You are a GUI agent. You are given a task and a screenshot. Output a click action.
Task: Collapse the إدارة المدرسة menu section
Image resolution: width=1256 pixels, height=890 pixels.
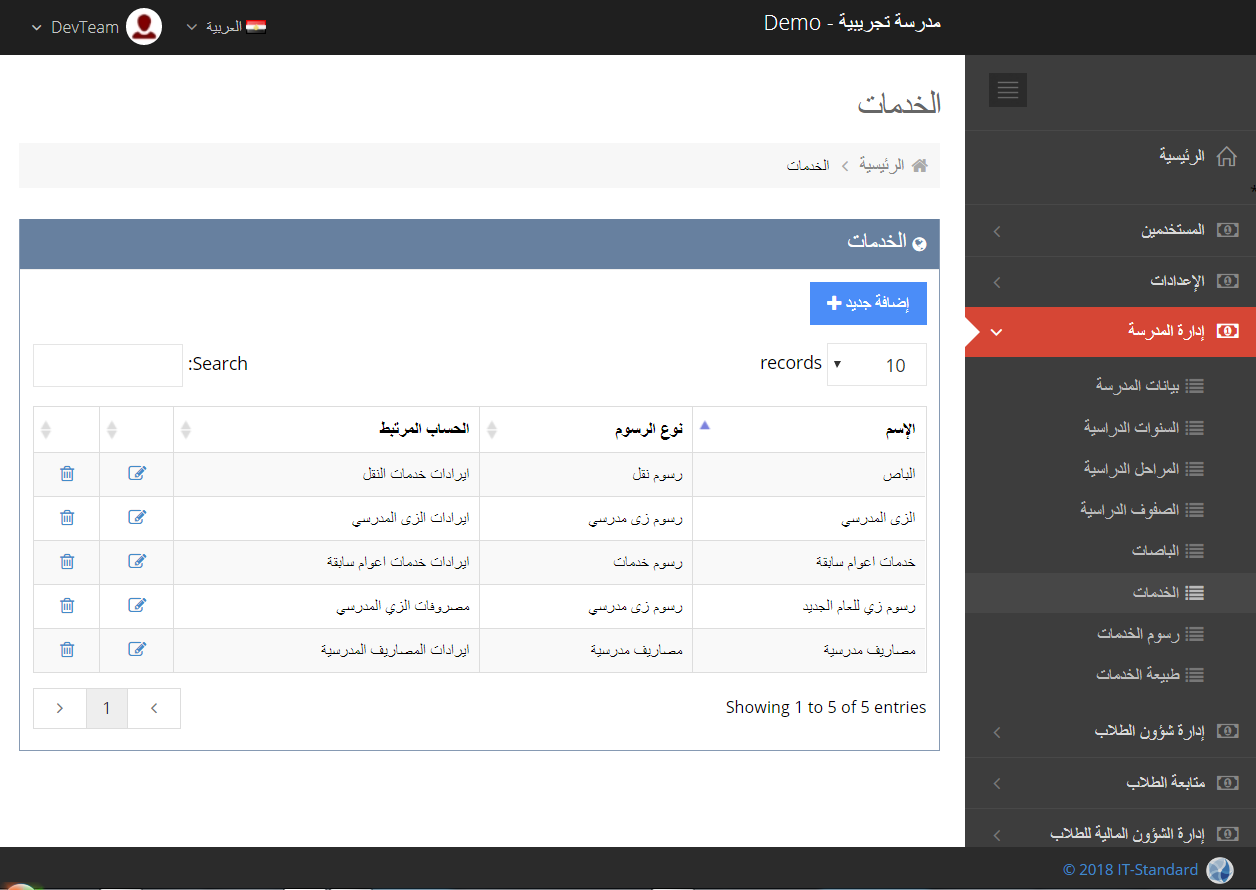tap(1110, 331)
